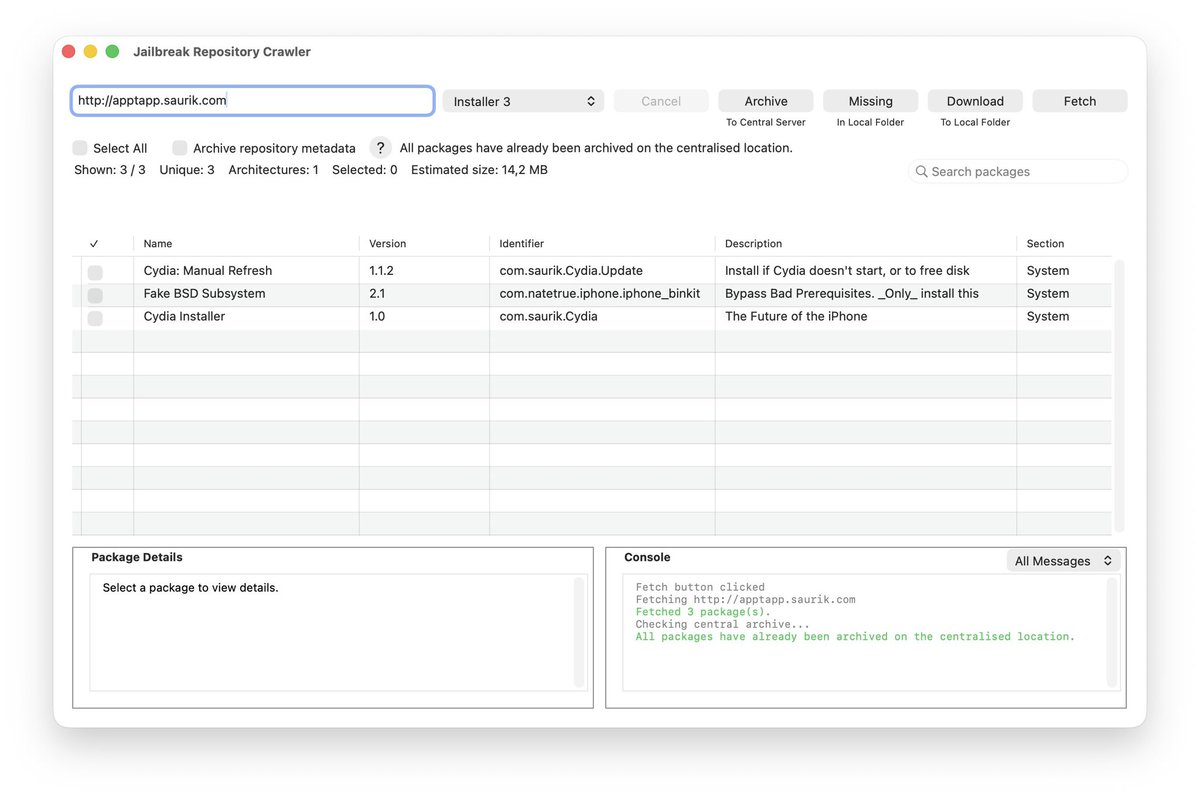Click 'Select a package to view details.' text
This screenshot has width=1200, height=798.
(x=190, y=588)
